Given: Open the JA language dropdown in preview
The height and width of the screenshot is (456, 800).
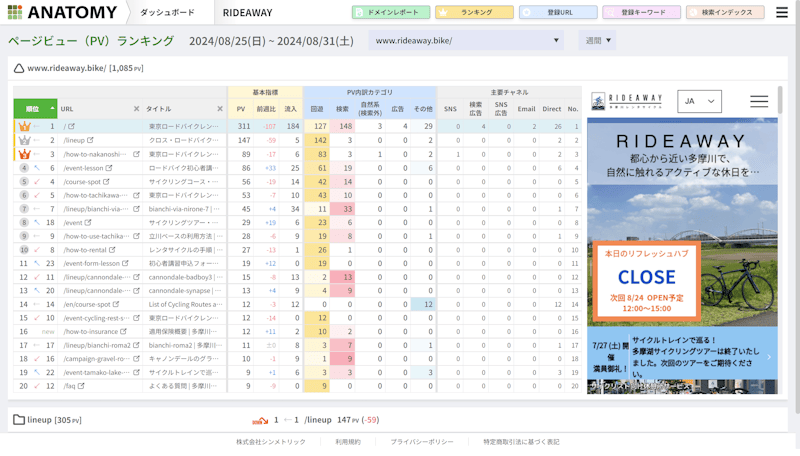Looking at the screenshot, I should point(699,101).
